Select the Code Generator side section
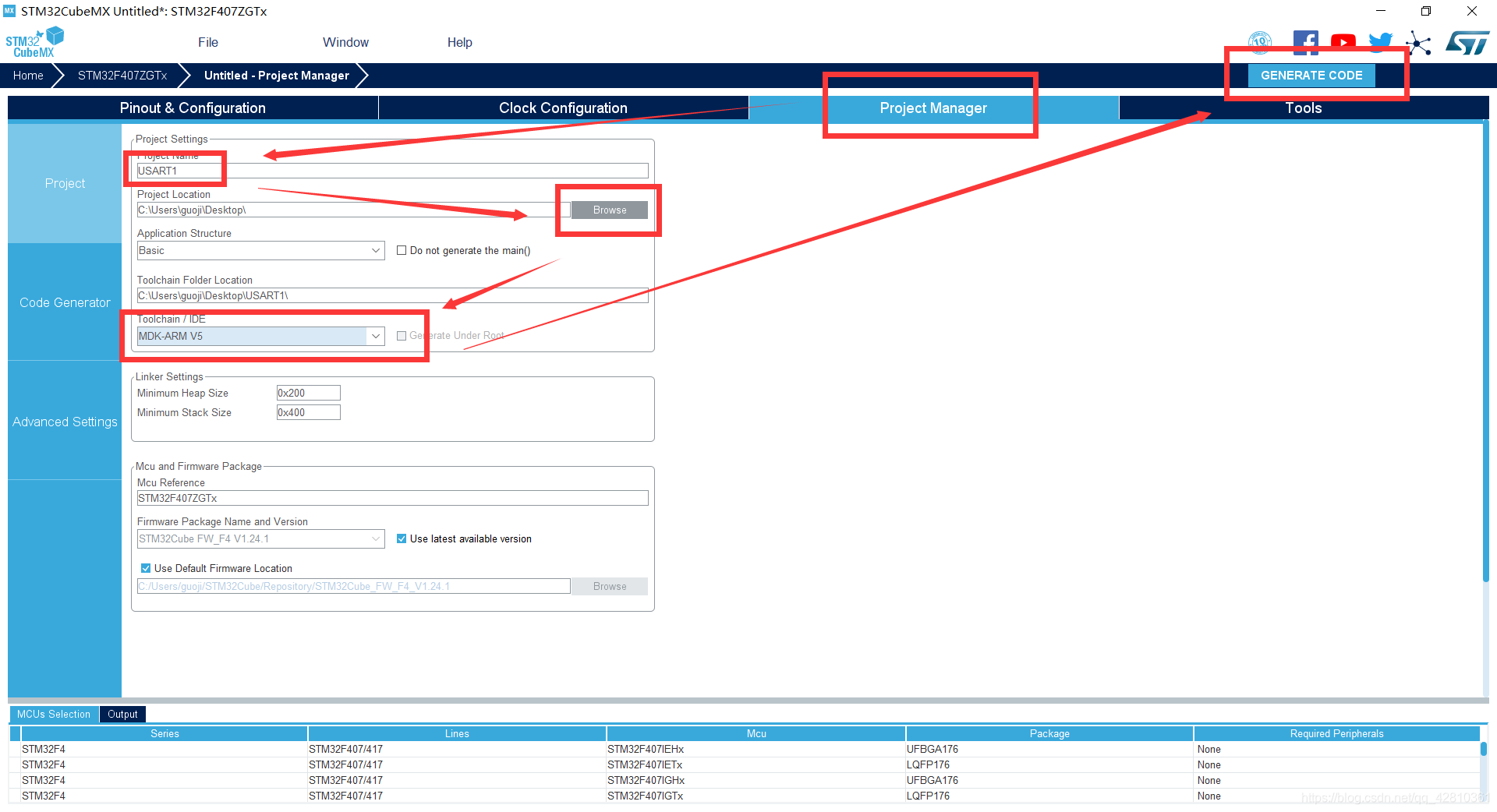Image resolution: width=1497 pixels, height=812 pixels. point(65,302)
